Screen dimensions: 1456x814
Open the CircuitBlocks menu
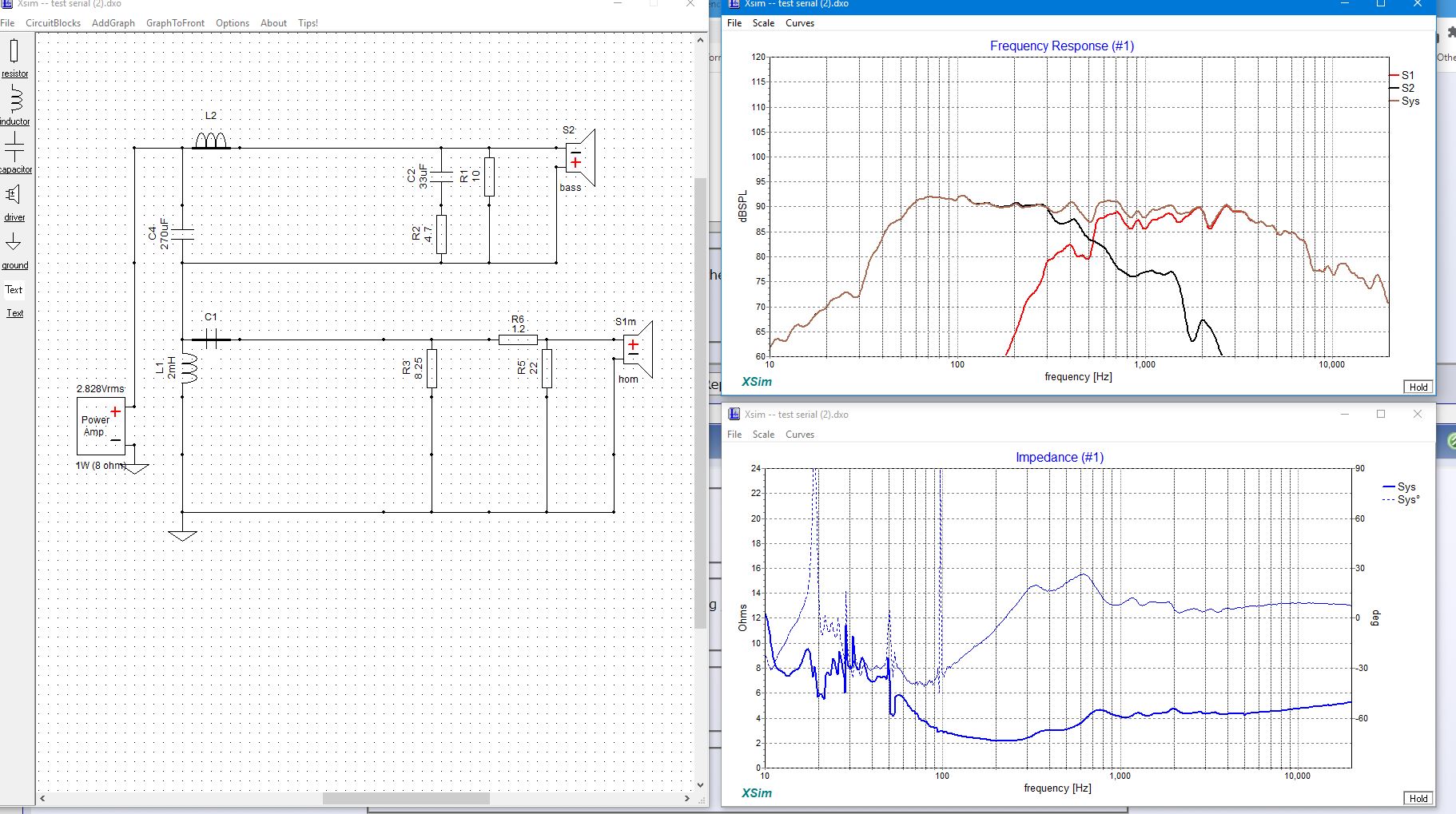(53, 23)
